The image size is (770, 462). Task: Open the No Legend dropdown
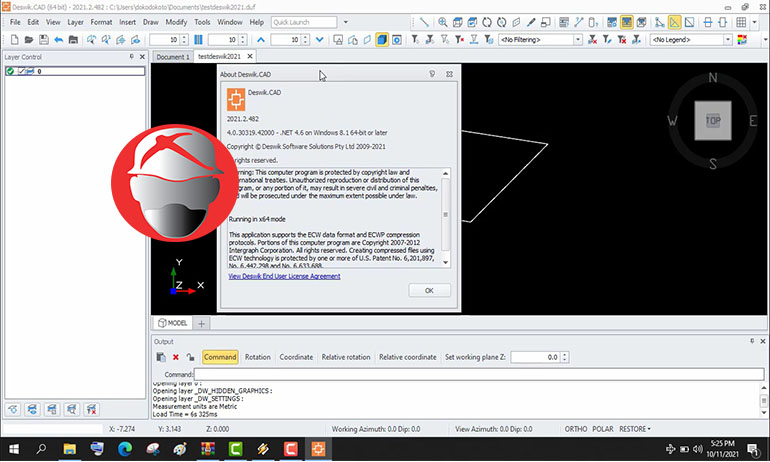(728, 40)
